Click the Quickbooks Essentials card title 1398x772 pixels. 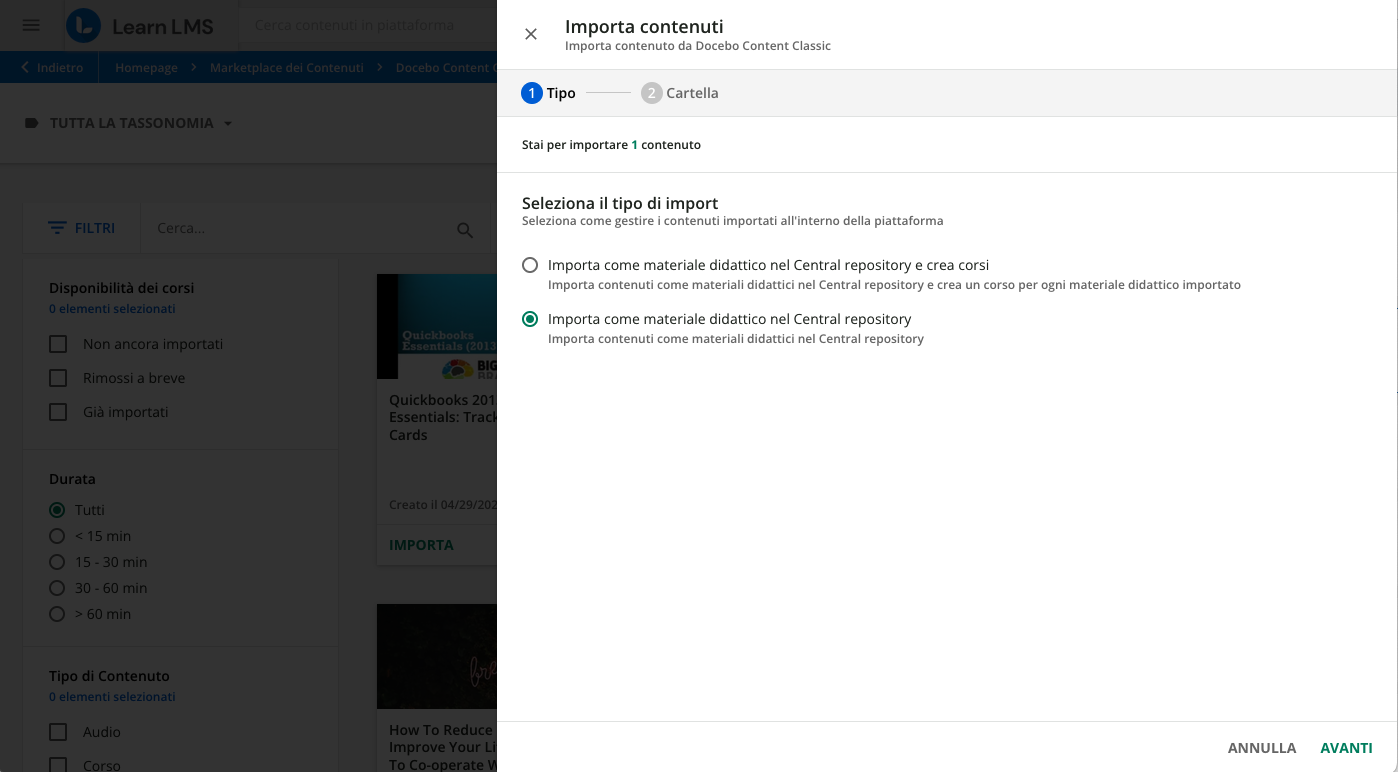(x=443, y=417)
